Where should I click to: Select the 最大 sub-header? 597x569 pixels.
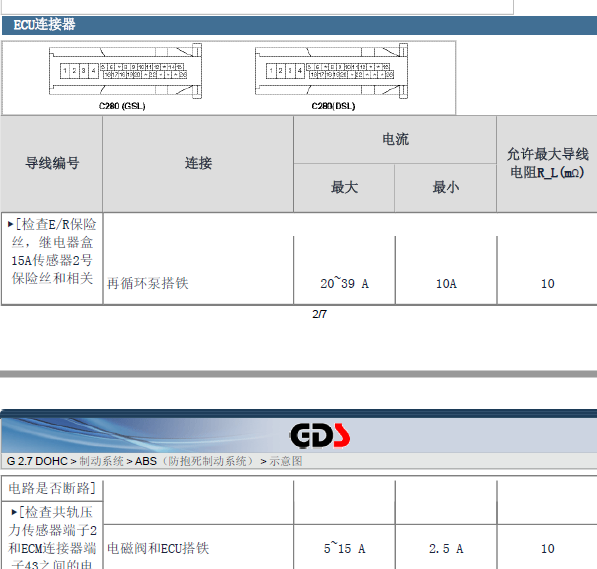(x=344, y=187)
